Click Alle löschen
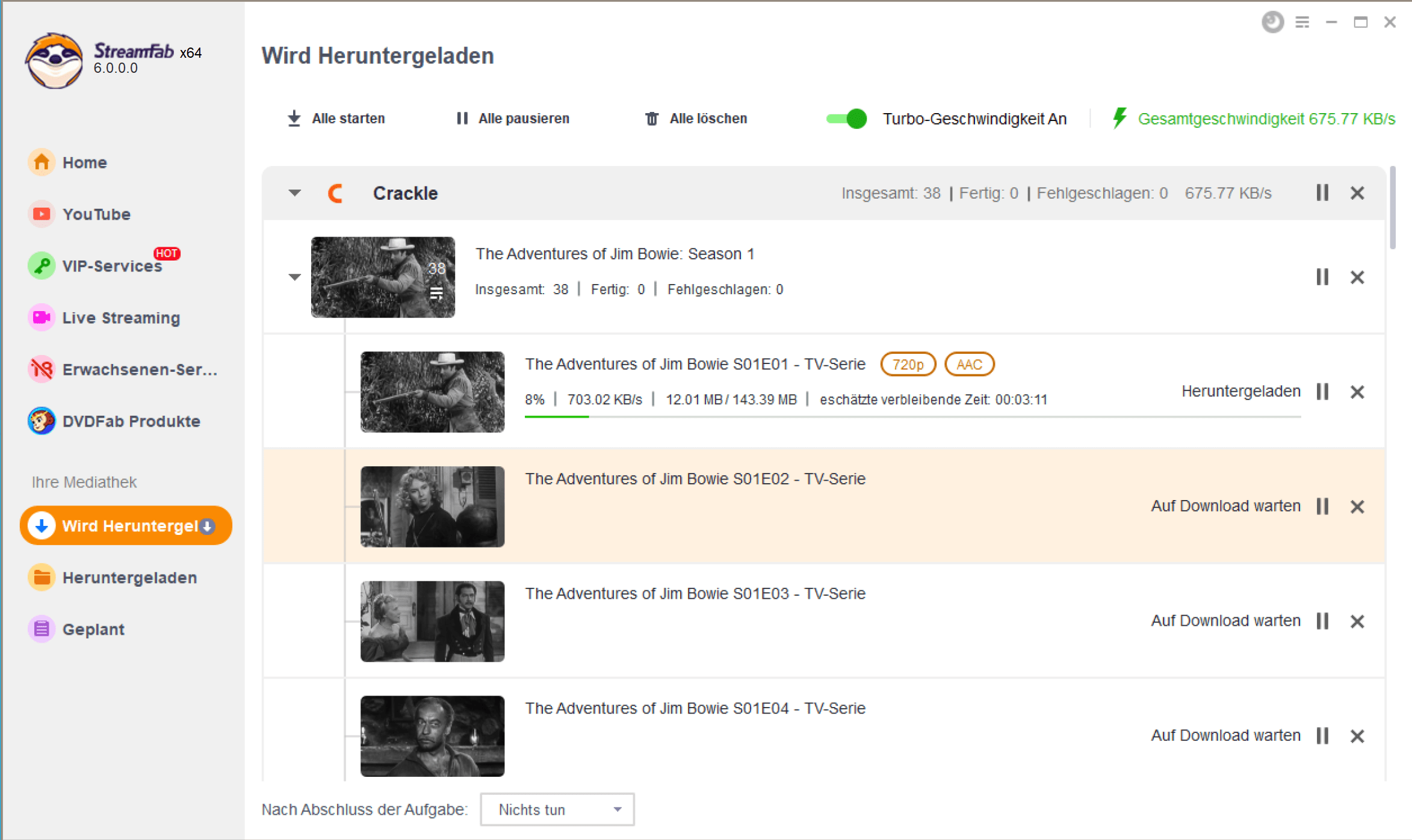Viewport: 1412px width, 840px height. (x=696, y=119)
